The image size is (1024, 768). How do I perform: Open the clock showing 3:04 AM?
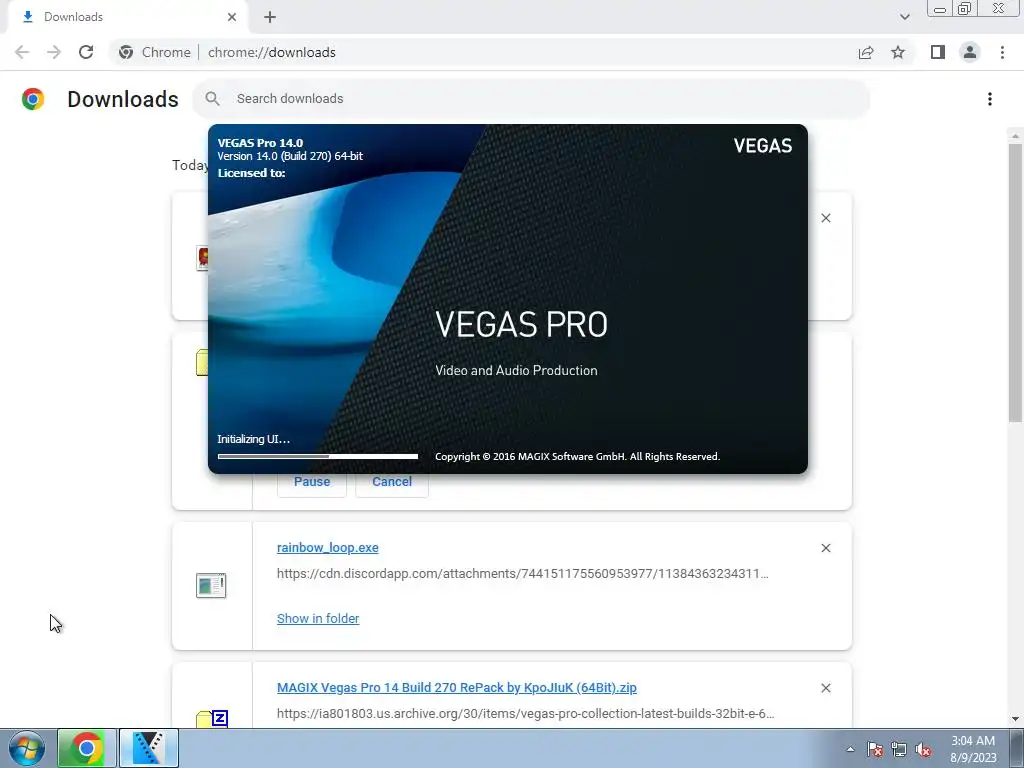click(973, 749)
